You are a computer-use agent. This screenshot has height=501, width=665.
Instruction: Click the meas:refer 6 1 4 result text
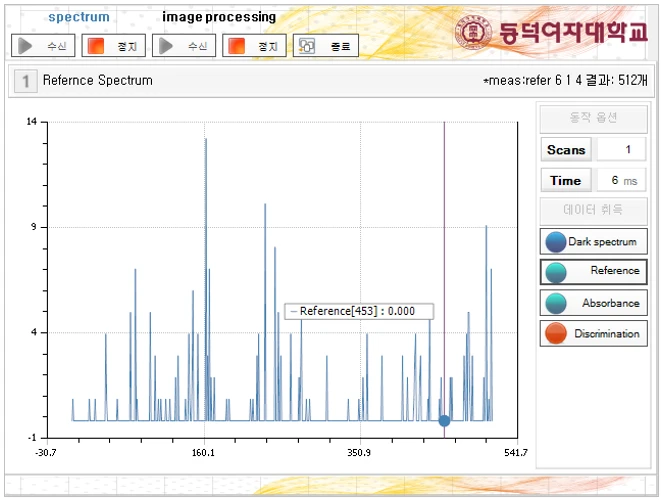point(565,80)
